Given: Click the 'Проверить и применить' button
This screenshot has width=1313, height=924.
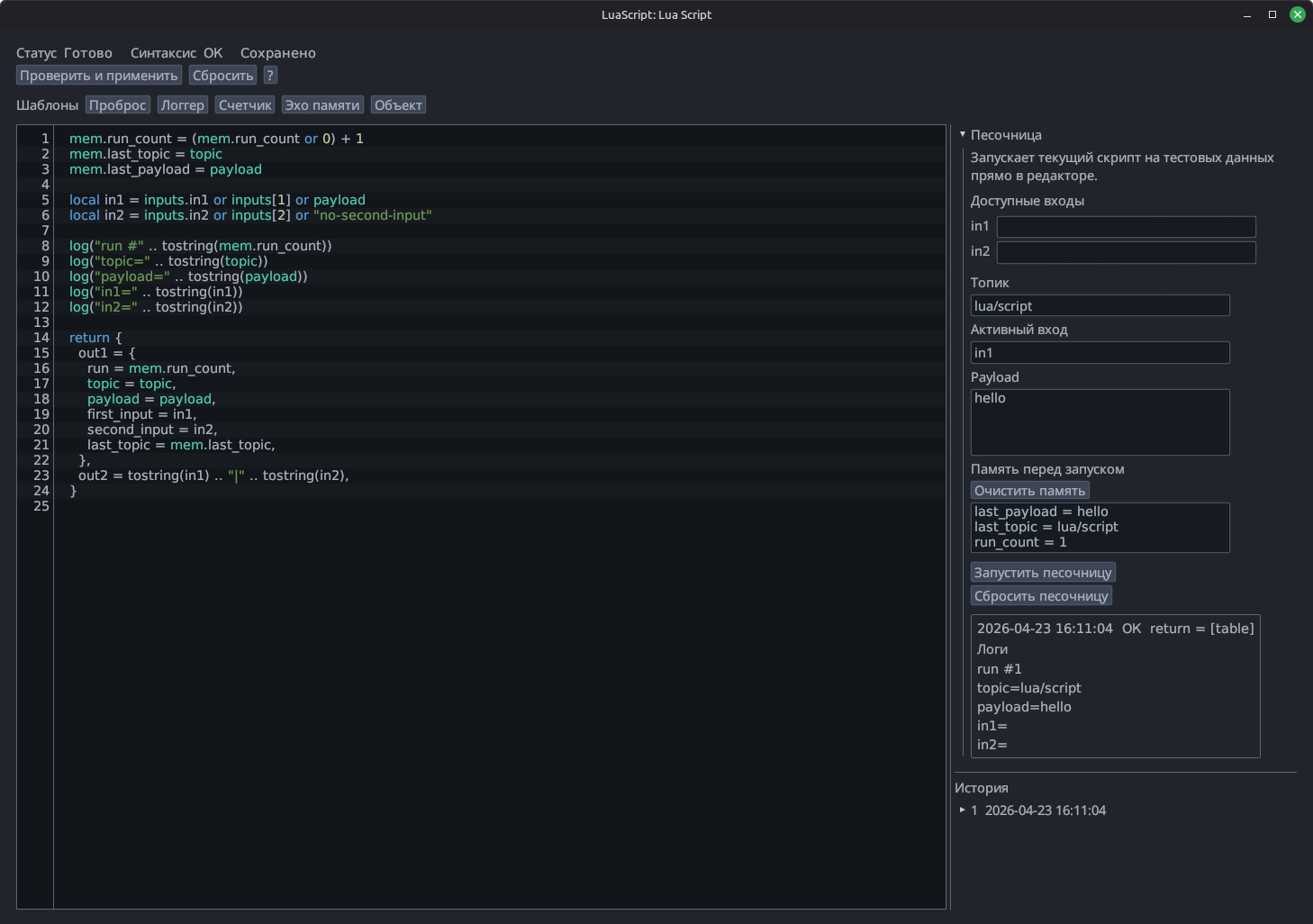Looking at the screenshot, I should (99, 76).
